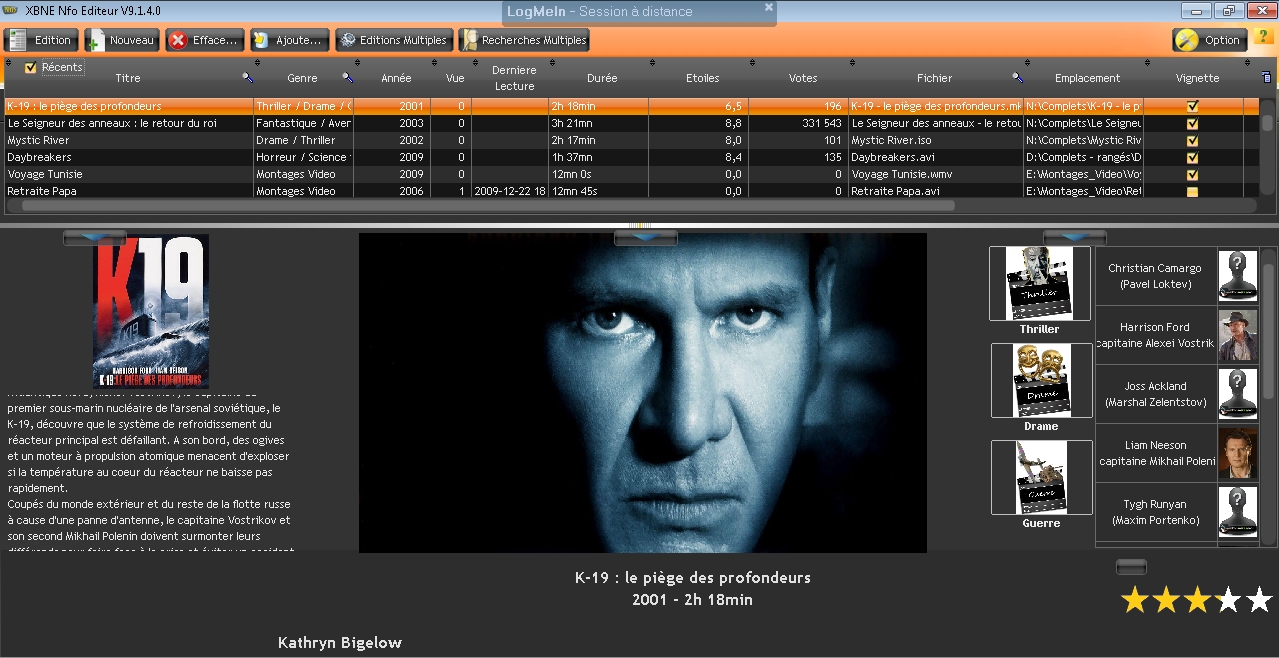Click Harrison Ford's actor photo

coord(1238,335)
